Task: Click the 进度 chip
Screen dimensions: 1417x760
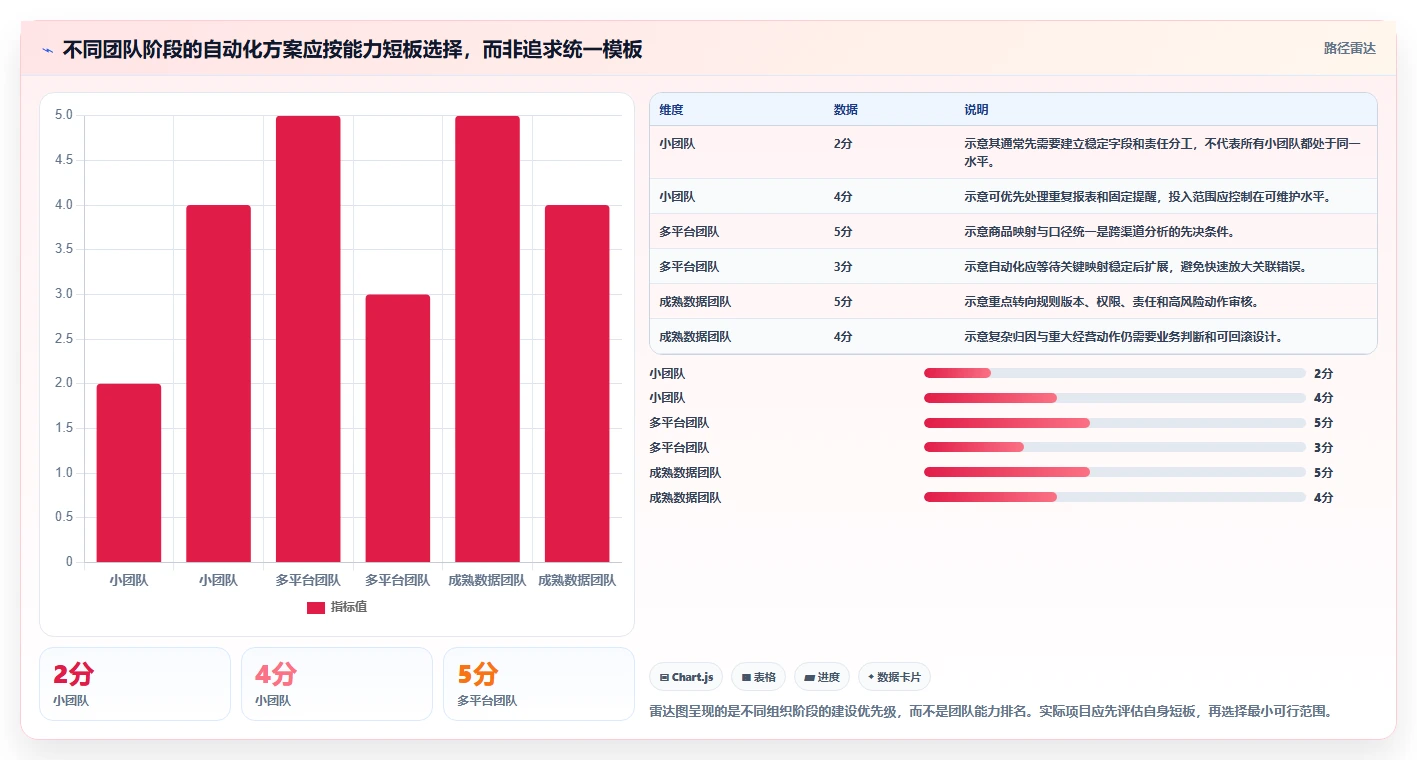Action: point(822,677)
